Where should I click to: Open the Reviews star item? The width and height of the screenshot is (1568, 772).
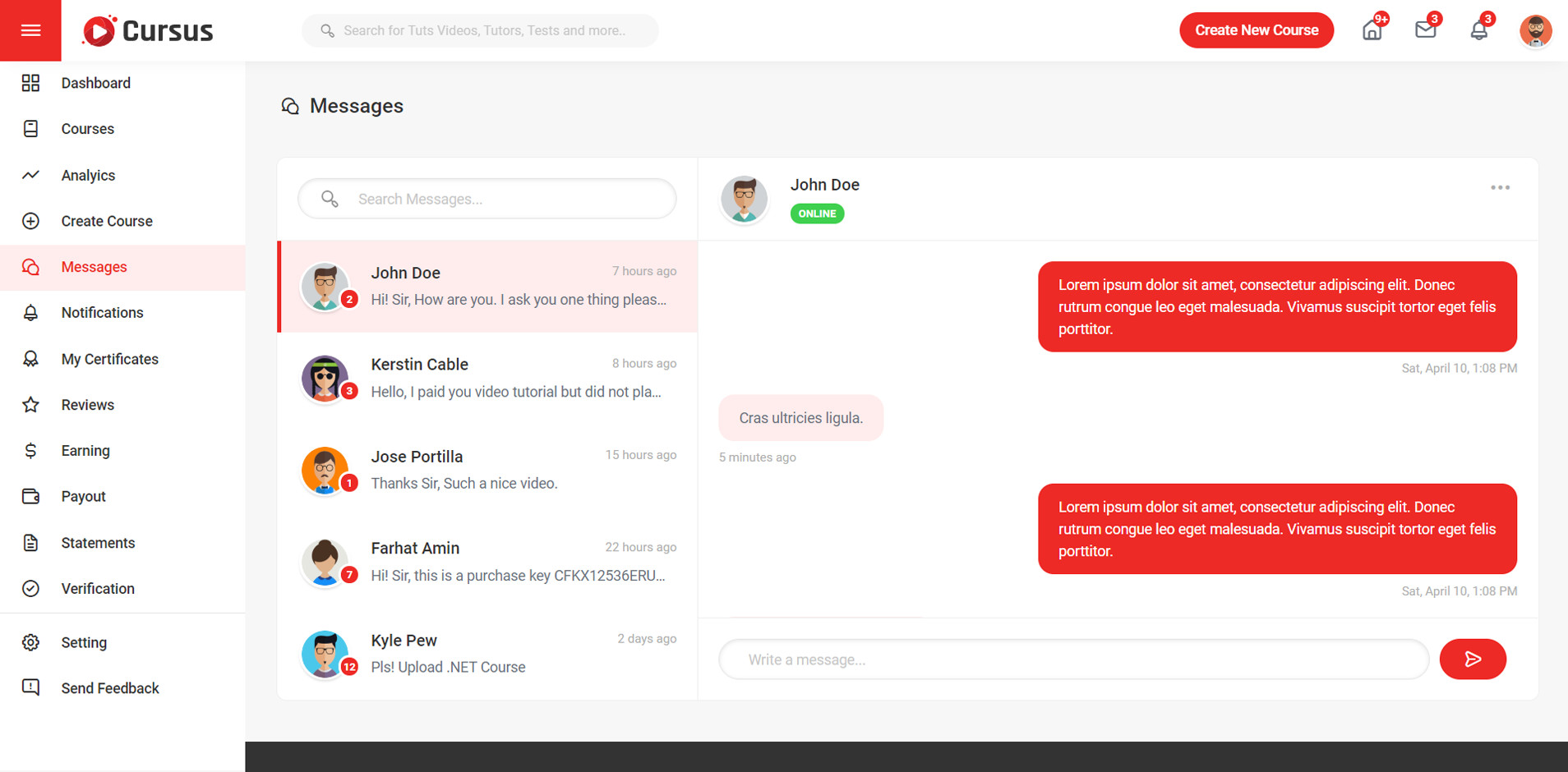(87, 405)
